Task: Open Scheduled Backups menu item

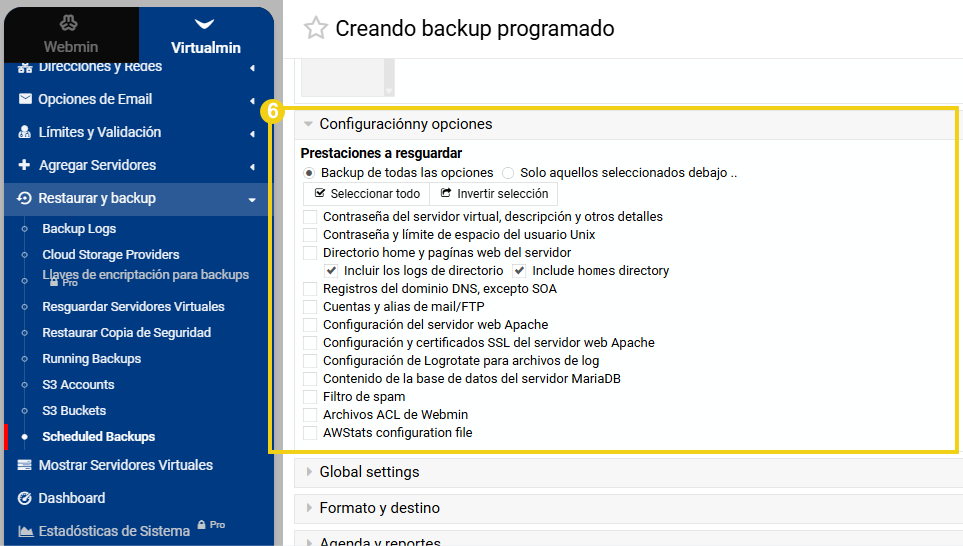Action: 98,437
